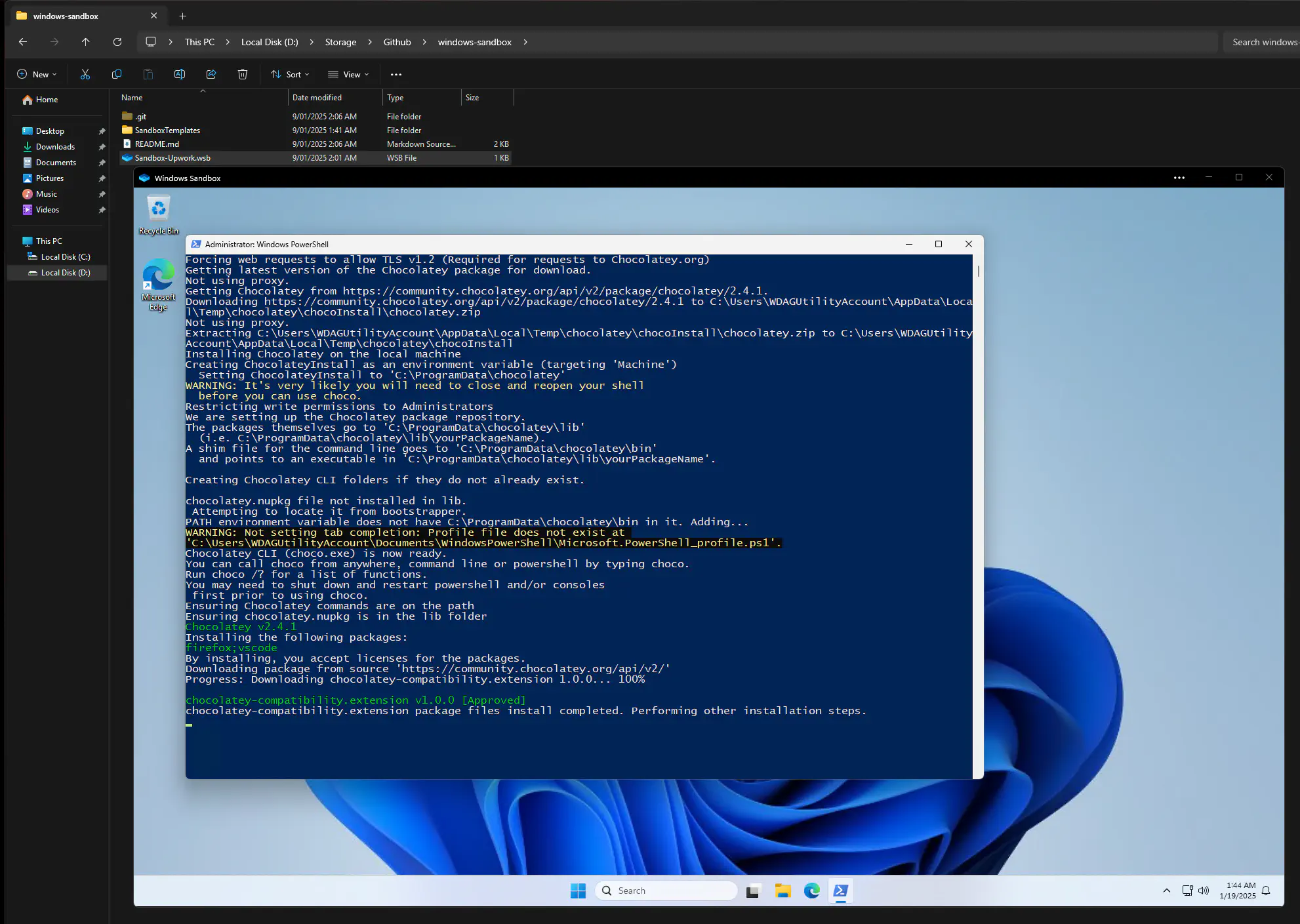Viewport: 1300px width, 924px height.
Task: Click the Delete trash icon
Action: click(x=243, y=74)
